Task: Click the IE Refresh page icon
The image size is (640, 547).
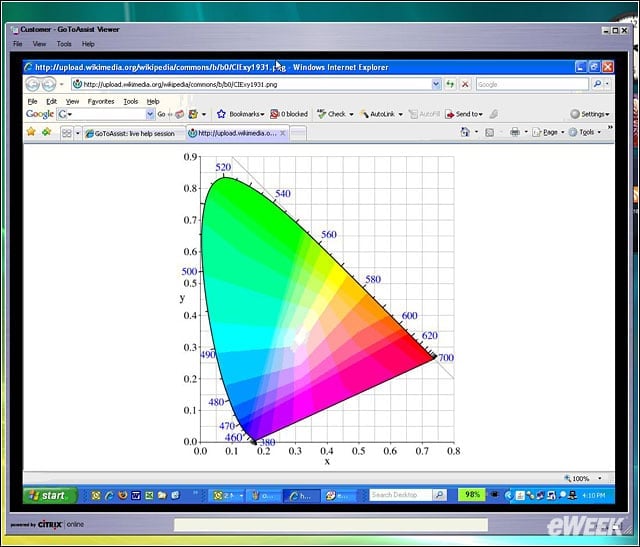Action: [x=450, y=84]
